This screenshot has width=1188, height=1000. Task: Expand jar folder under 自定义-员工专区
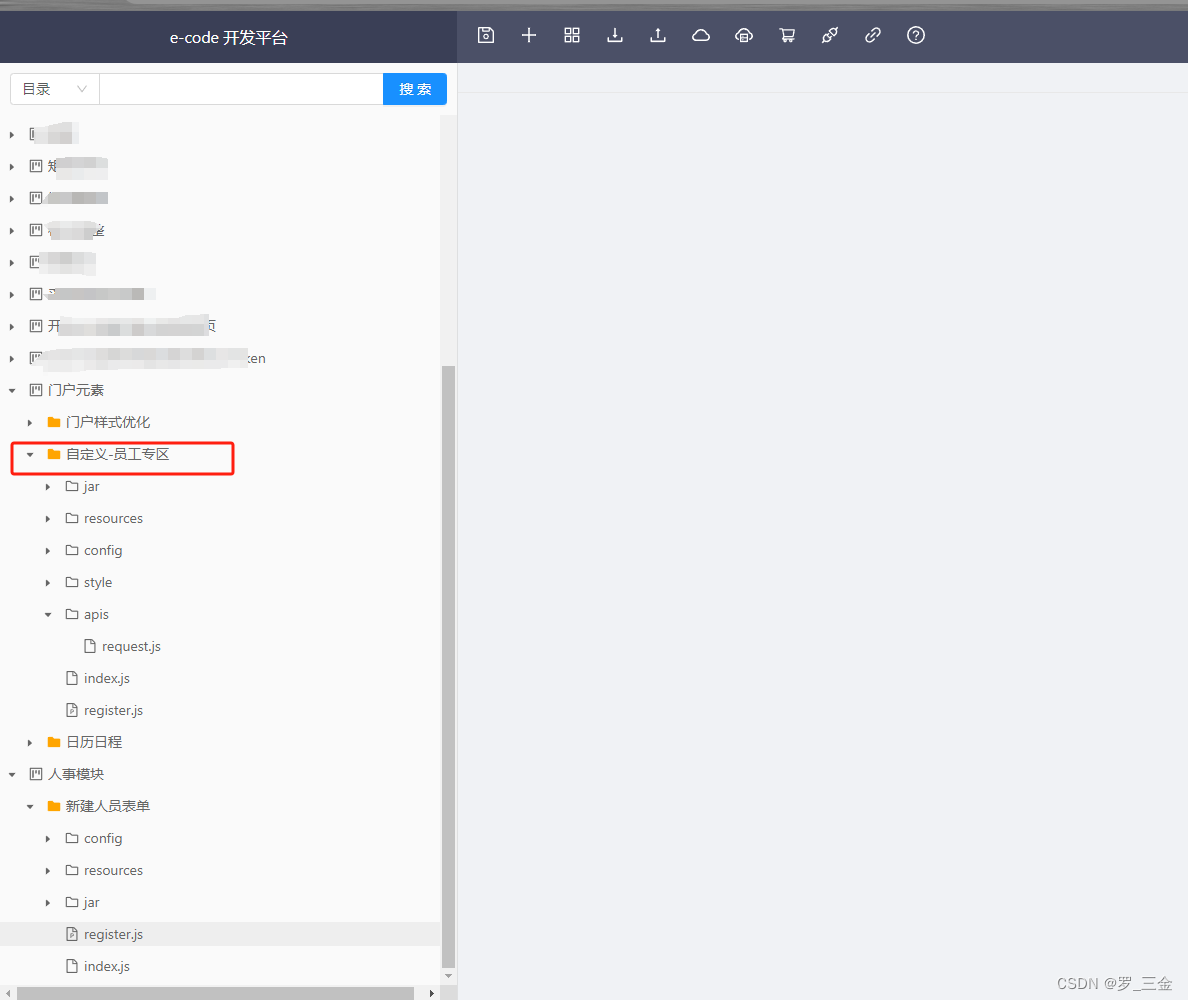click(x=48, y=486)
